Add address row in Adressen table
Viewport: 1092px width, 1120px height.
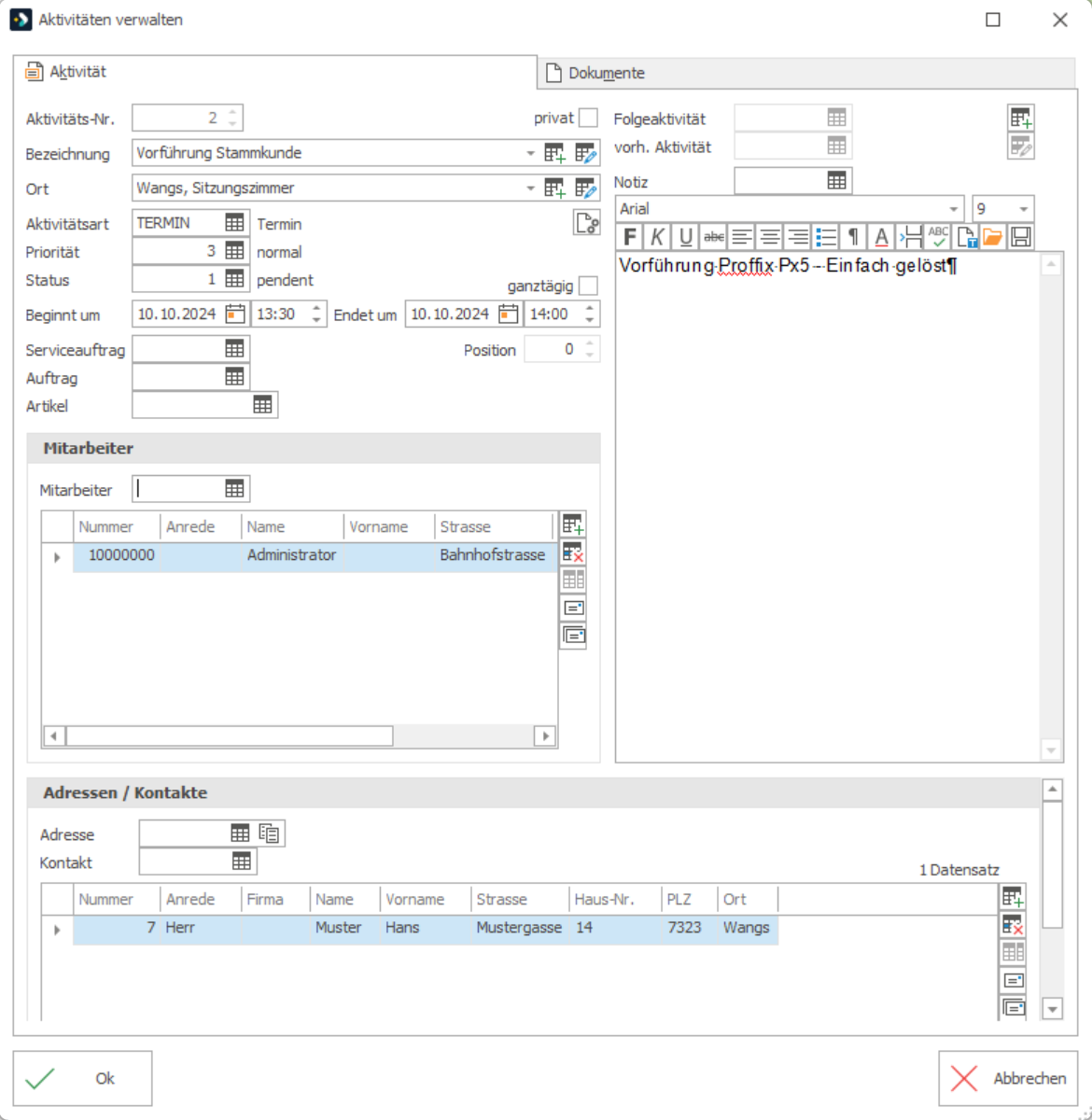tap(1013, 897)
